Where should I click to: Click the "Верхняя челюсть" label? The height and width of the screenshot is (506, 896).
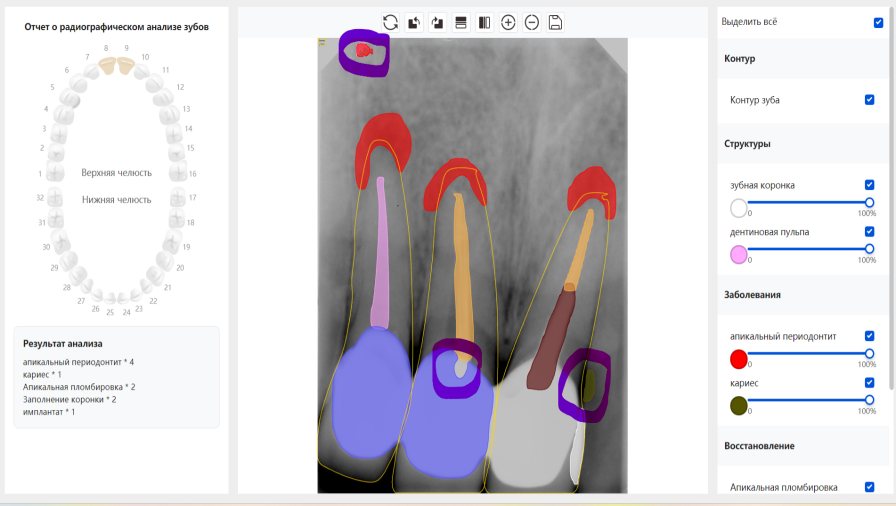coord(117,173)
